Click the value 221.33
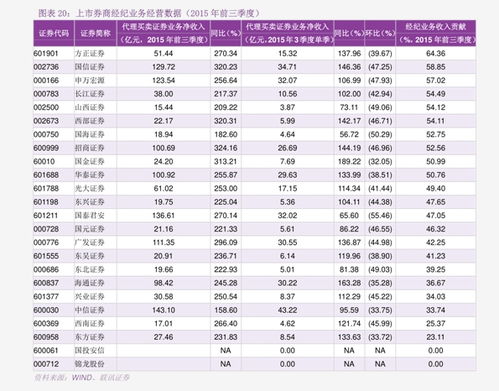 (226, 229)
